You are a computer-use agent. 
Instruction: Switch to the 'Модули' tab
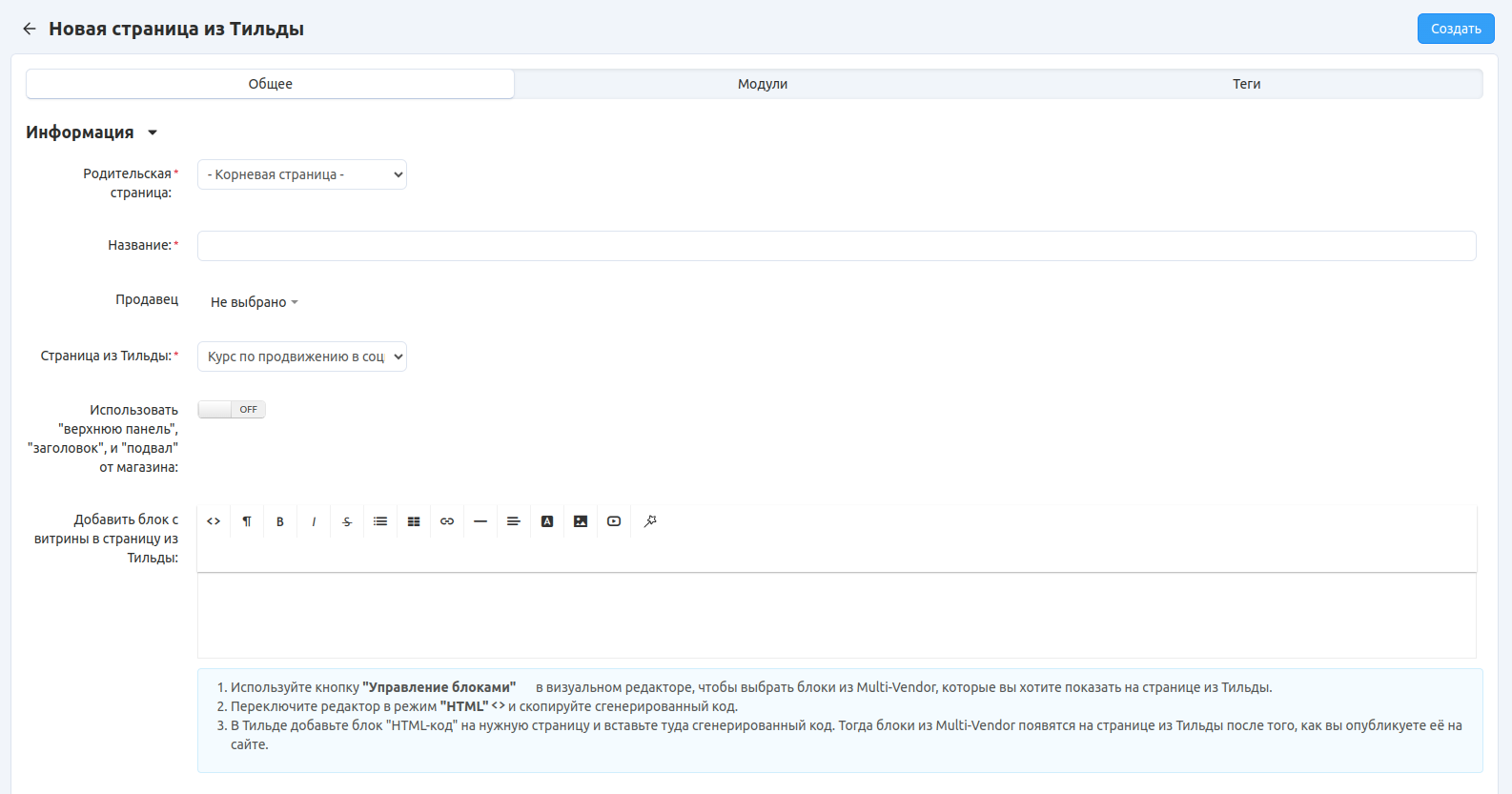click(x=762, y=84)
